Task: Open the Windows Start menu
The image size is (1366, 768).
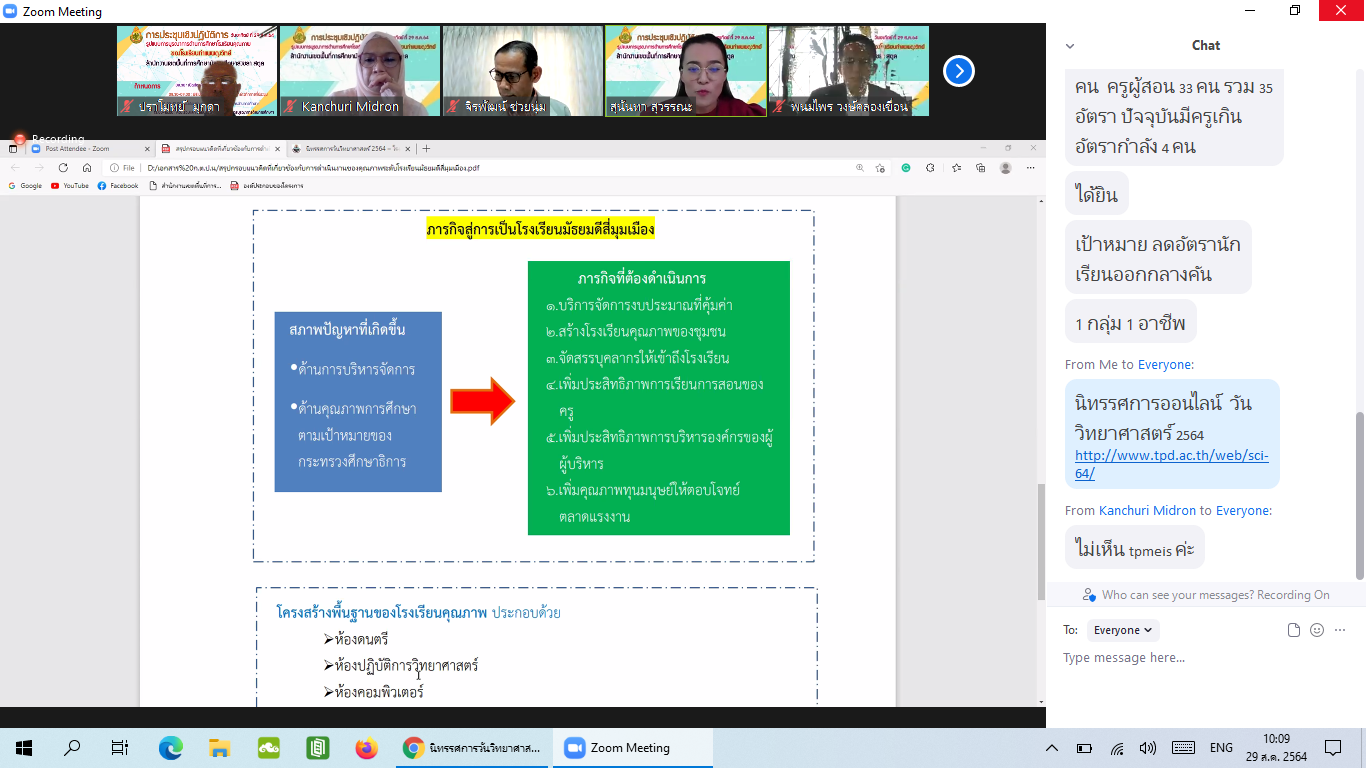Action: pyautogui.click(x=24, y=748)
